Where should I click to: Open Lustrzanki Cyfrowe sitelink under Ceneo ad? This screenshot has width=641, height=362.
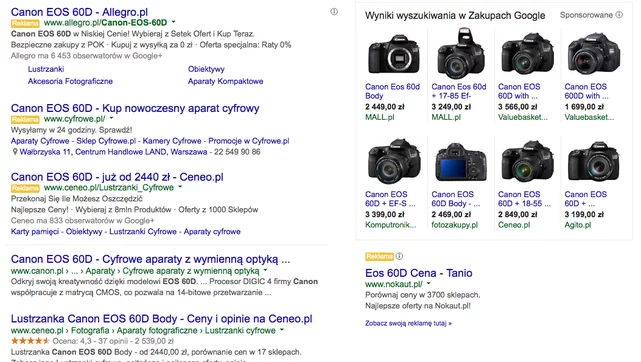(x=143, y=232)
